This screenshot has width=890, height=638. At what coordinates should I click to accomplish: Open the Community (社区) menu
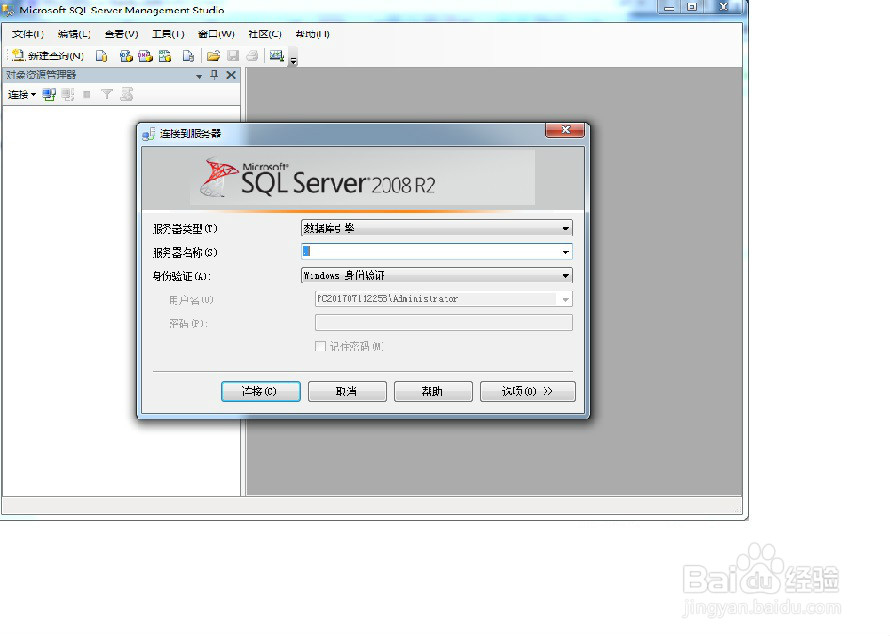pos(265,34)
